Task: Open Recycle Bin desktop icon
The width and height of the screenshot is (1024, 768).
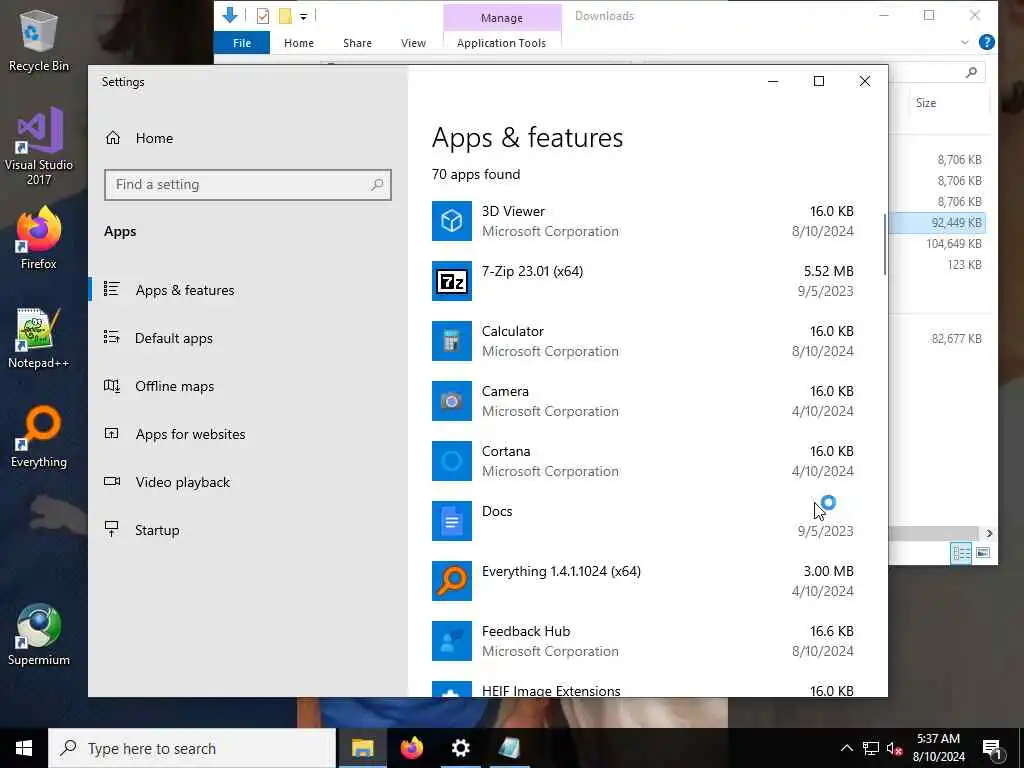Action: (x=39, y=40)
